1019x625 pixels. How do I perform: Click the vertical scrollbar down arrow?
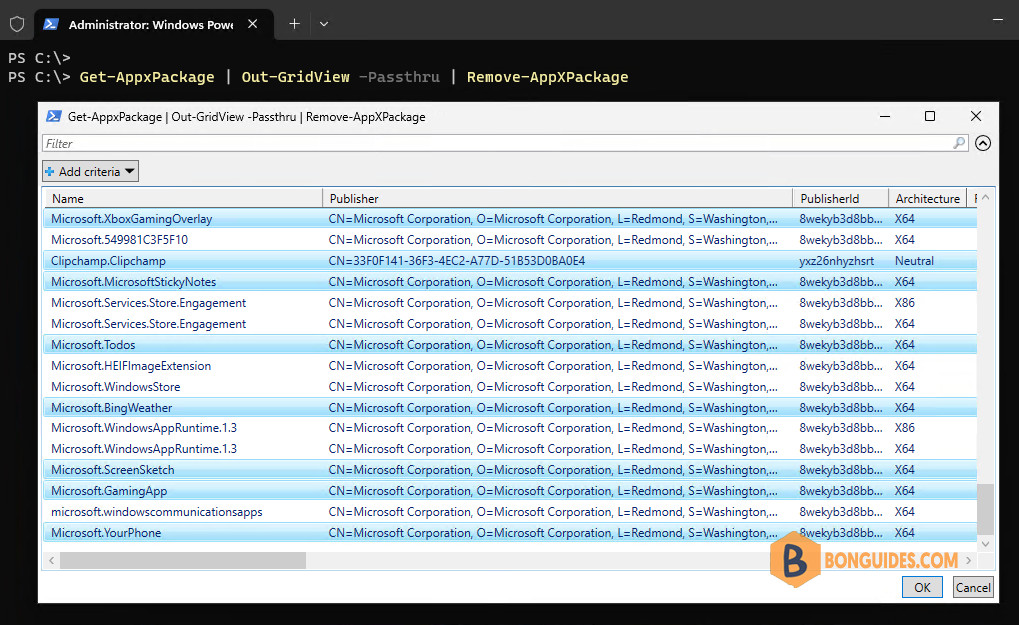pyautogui.click(x=985, y=544)
